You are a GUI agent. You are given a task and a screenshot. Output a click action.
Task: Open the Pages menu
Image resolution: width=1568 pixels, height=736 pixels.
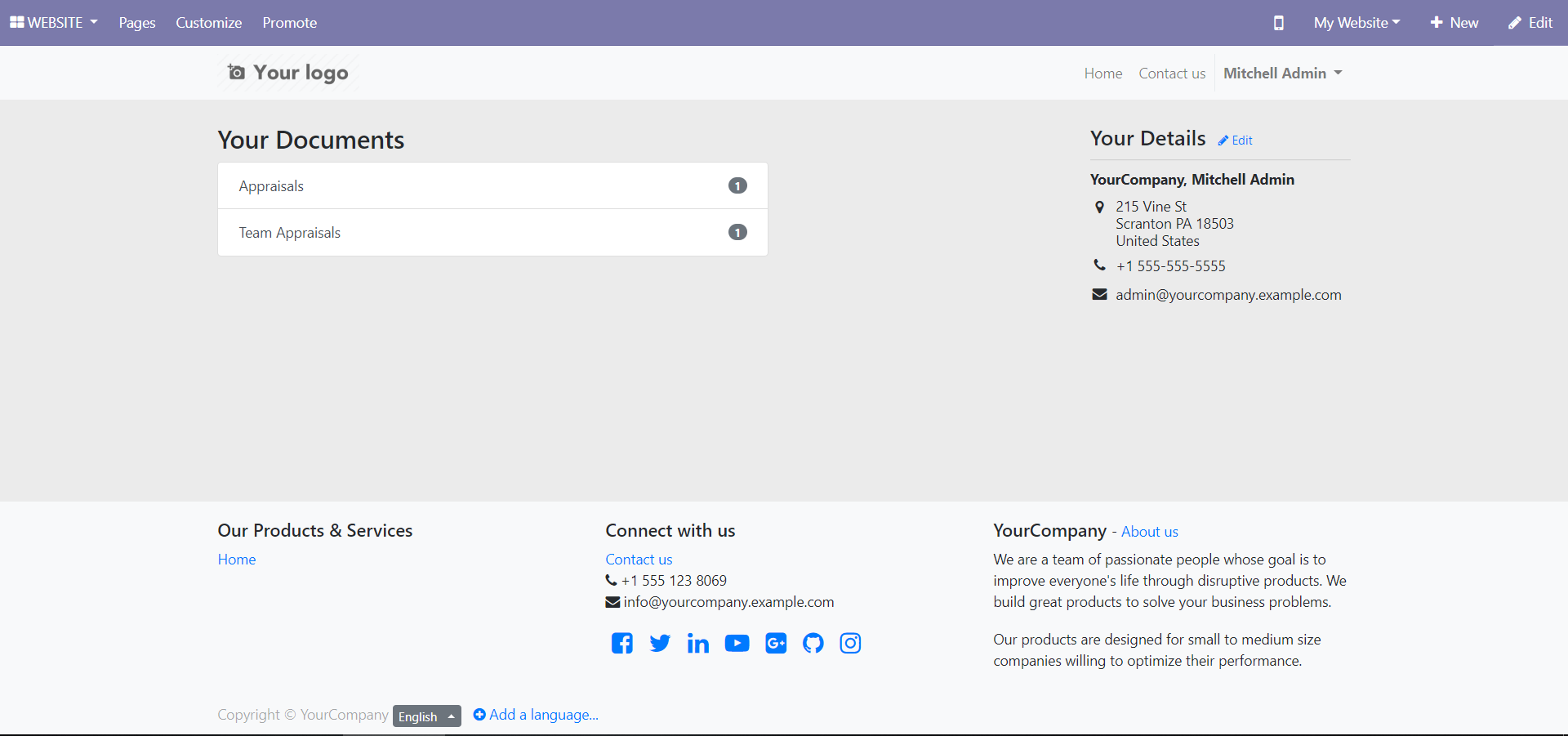[x=137, y=23]
